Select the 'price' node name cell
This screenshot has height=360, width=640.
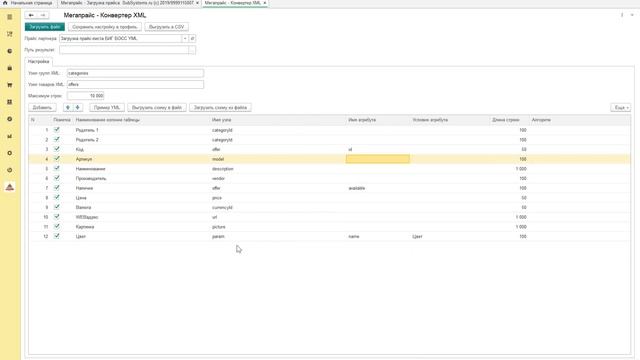pyautogui.click(x=278, y=198)
